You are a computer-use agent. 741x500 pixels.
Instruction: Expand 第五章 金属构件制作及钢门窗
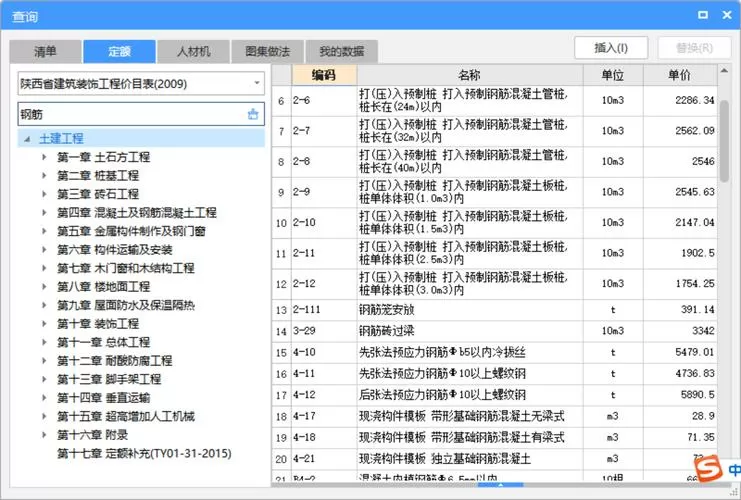(x=44, y=231)
